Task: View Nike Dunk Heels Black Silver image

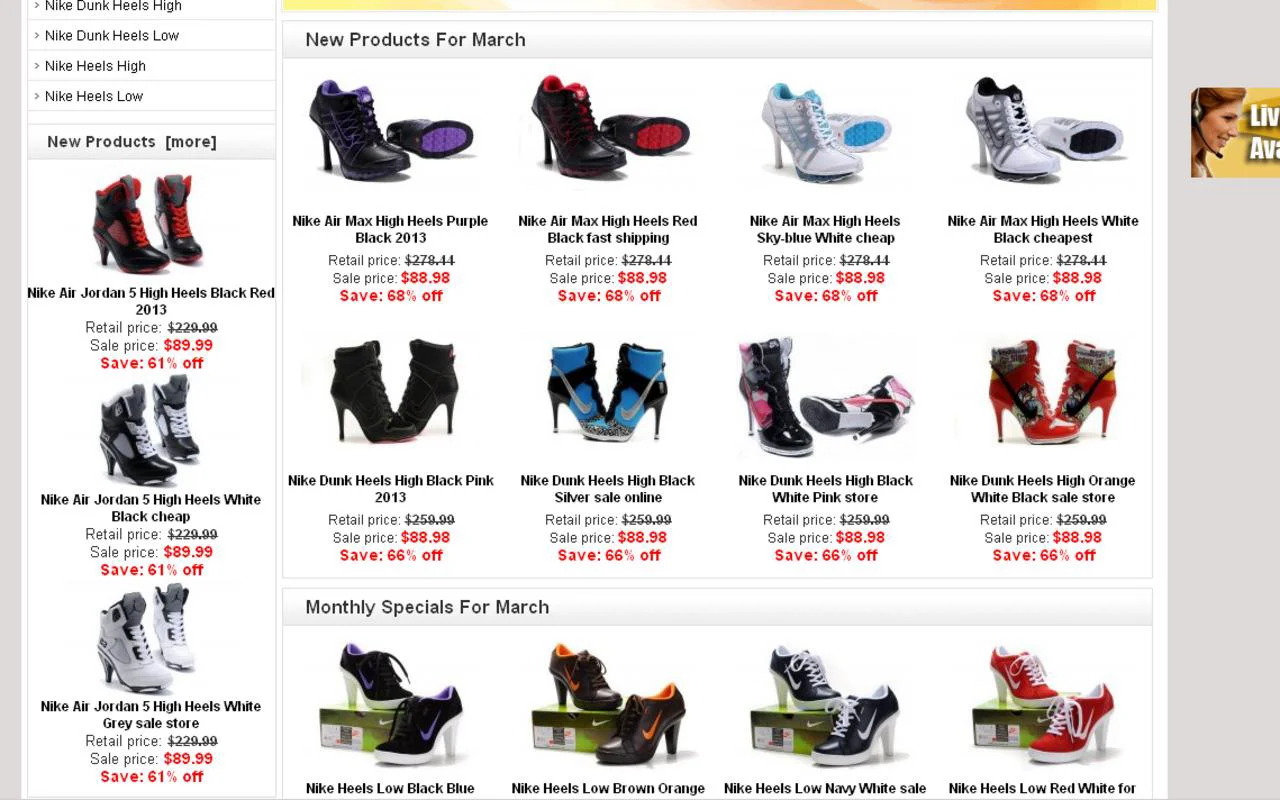Action: (x=608, y=391)
